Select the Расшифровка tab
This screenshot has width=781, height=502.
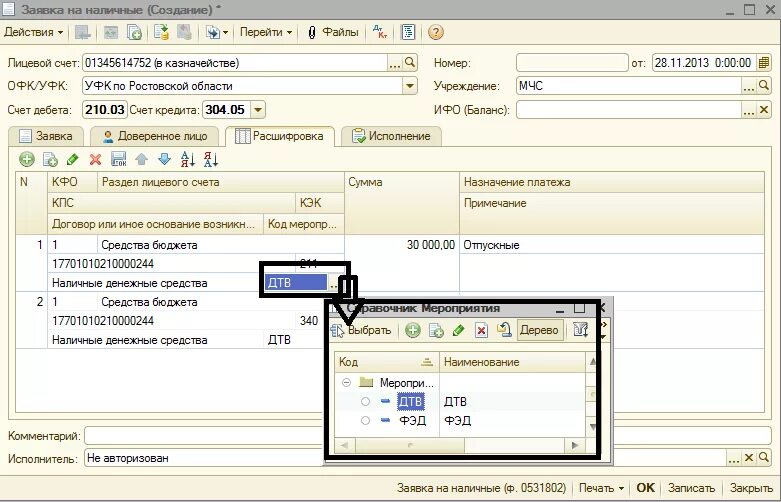click(x=279, y=136)
